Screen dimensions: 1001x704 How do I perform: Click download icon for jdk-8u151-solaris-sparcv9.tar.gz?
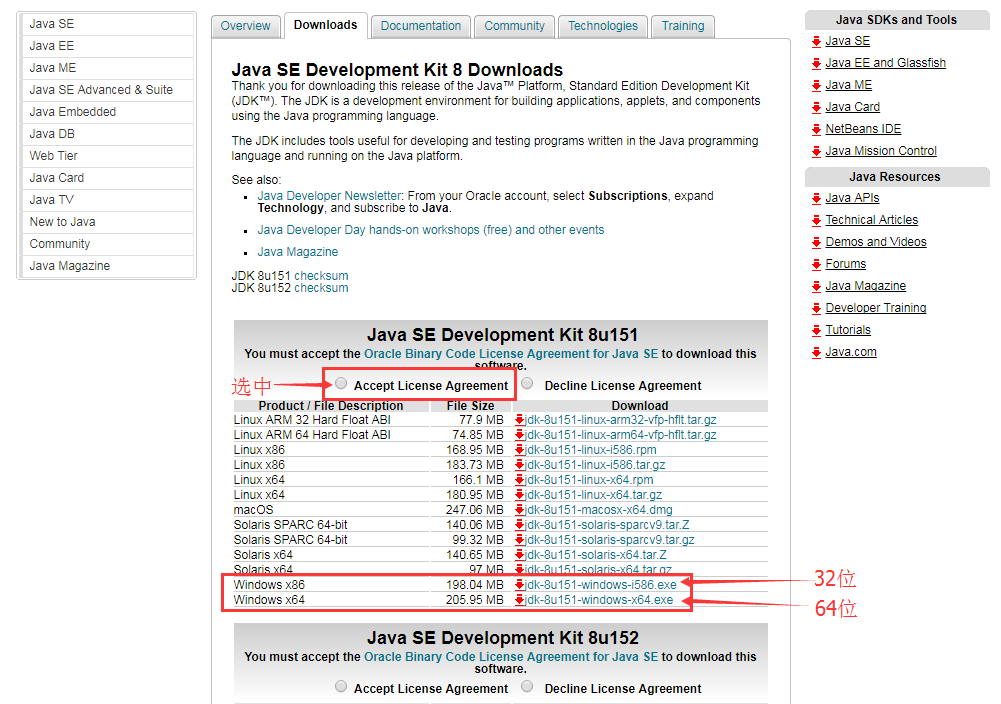[x=520, y=540]
